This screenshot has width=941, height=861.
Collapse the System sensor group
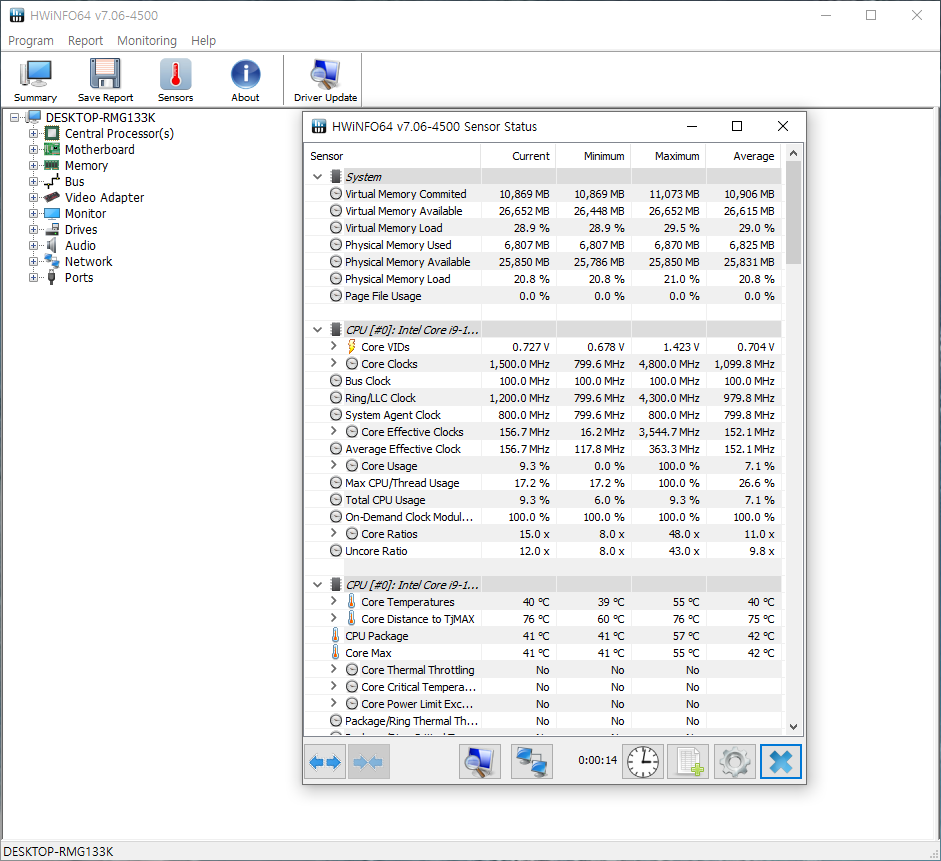click(317, 177)
